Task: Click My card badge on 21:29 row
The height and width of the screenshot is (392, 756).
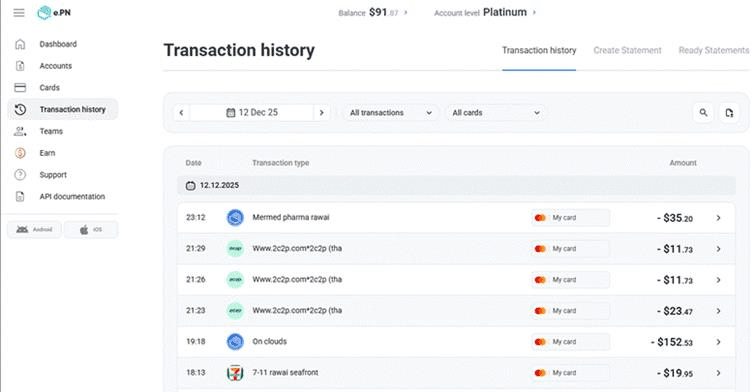Action: pyautogui.click(x=570, y=249)
